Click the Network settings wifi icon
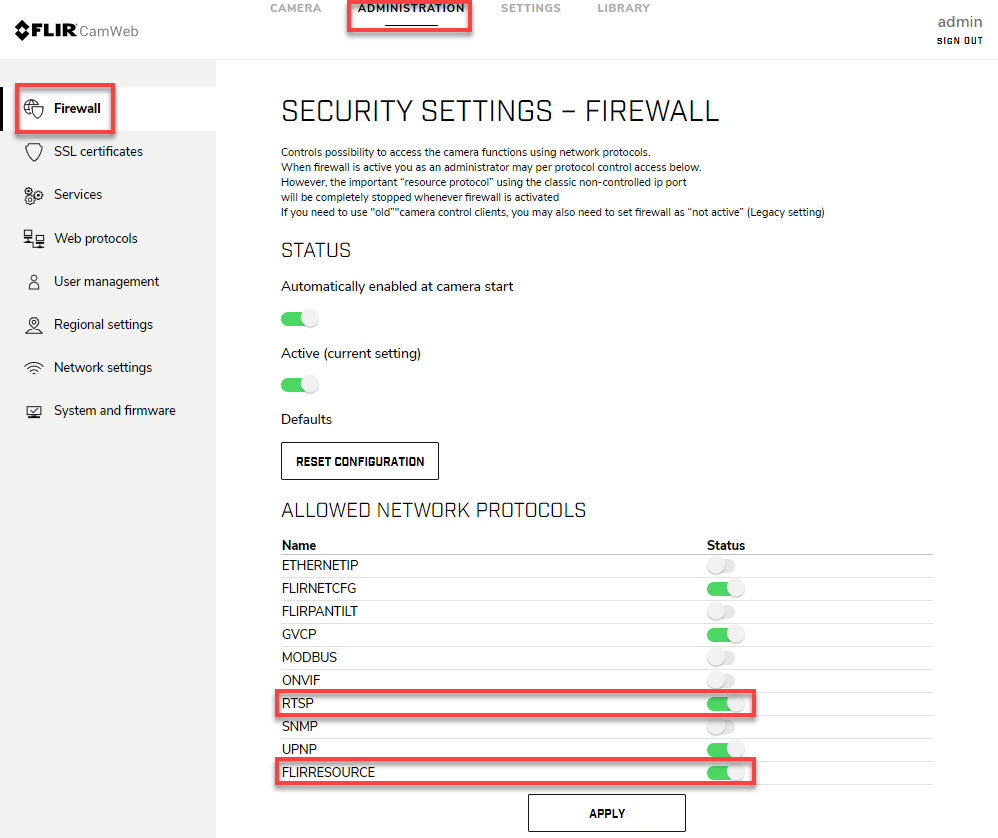 pyautogui.click(x=34, y=368)
